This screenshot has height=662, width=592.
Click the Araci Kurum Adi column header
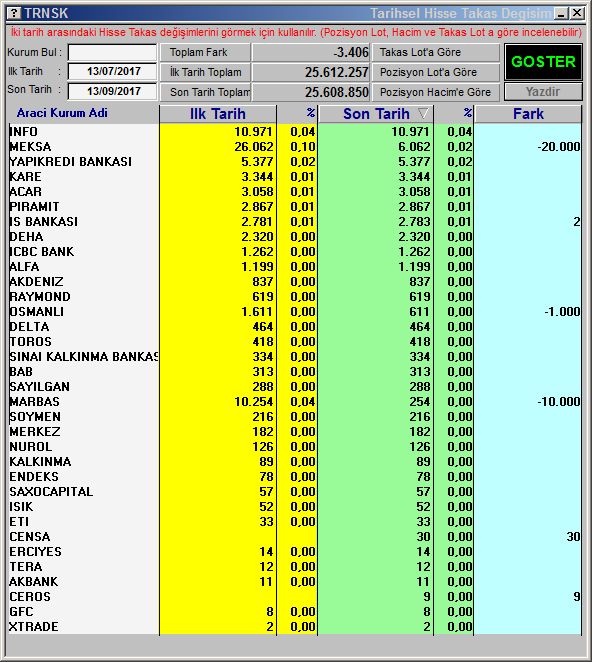click(x=62, y=113)
